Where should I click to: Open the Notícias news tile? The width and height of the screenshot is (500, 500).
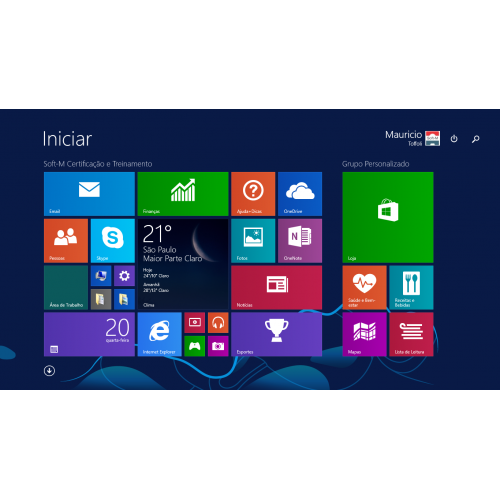click(x=277, y=288)
